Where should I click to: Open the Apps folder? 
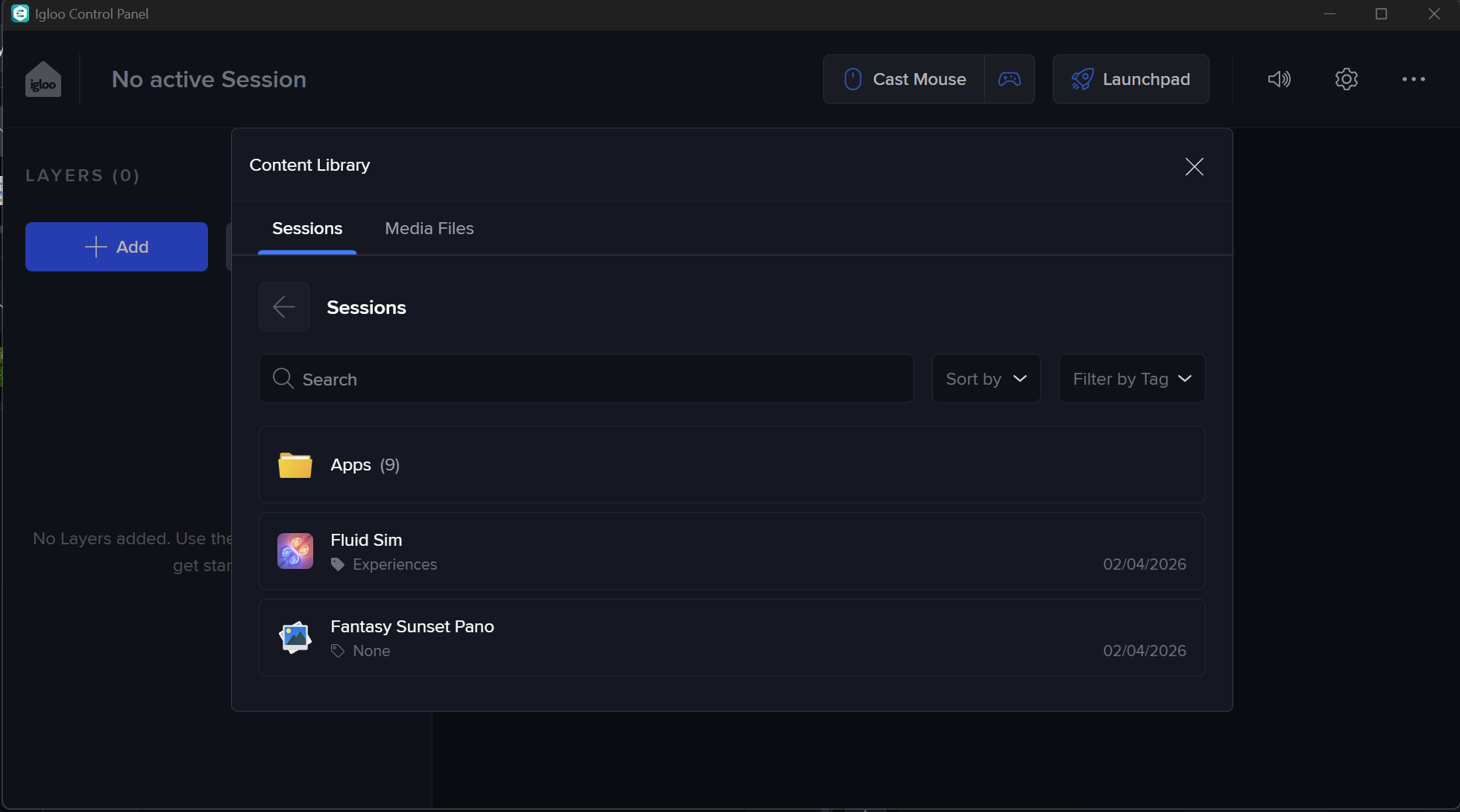[x=365, y=465]
